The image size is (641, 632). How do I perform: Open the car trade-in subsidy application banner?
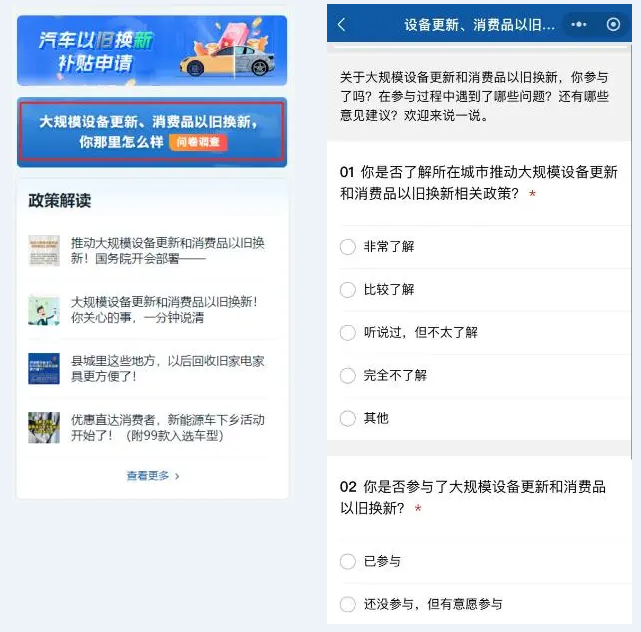click(152, 50)
